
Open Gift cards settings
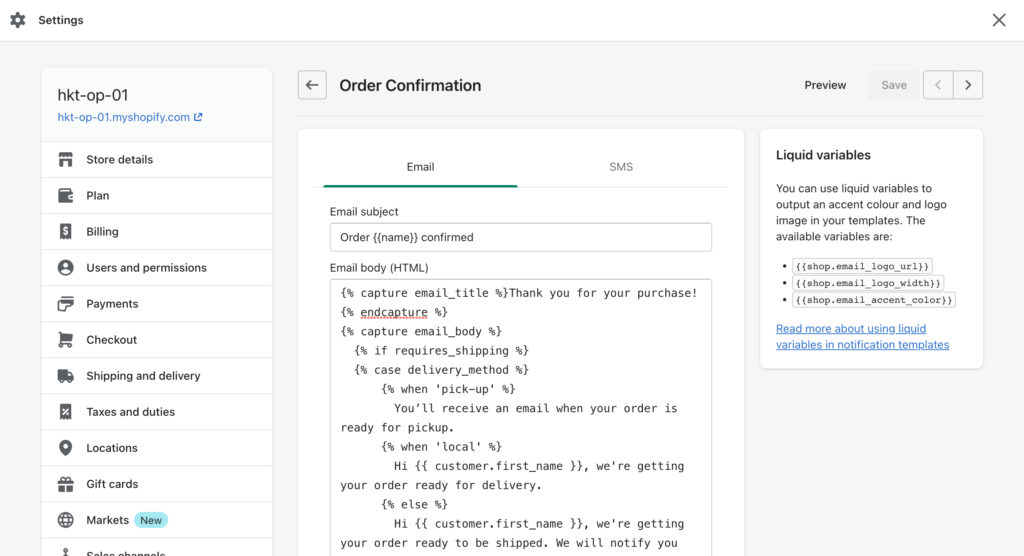click(x=157, y=484)
